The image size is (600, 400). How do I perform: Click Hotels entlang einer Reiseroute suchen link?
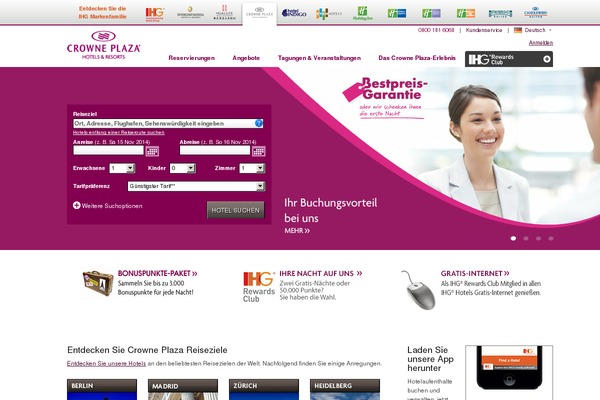119,132
